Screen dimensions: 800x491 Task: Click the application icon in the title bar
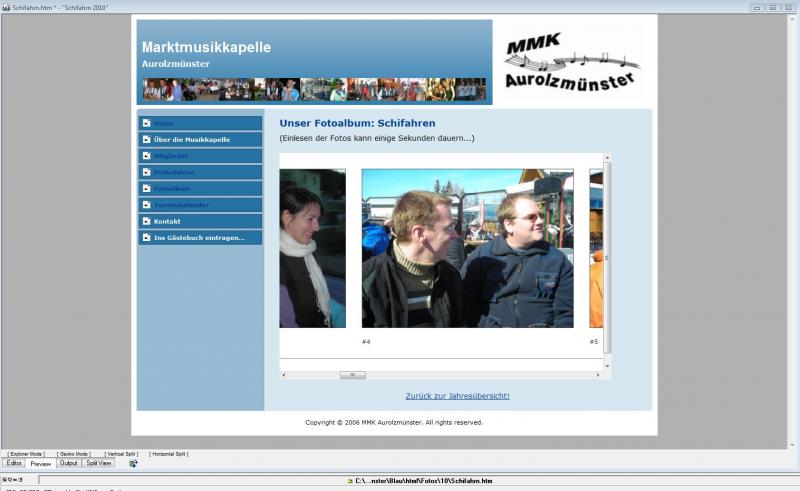(x=6, y=7)
